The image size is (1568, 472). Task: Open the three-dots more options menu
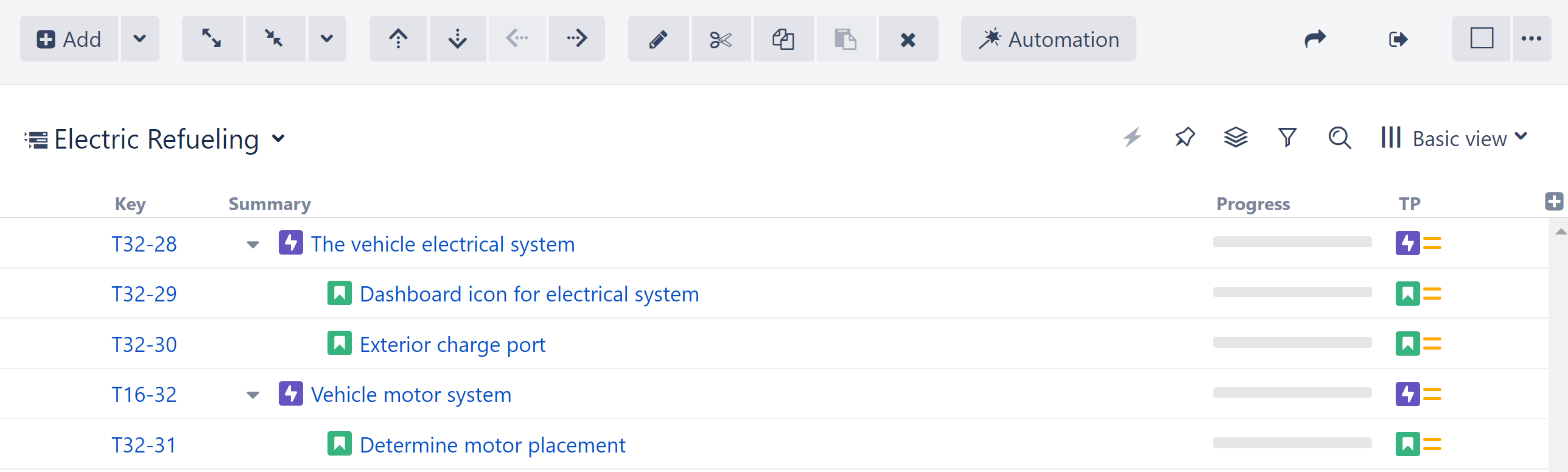(x=1531, y=39)
